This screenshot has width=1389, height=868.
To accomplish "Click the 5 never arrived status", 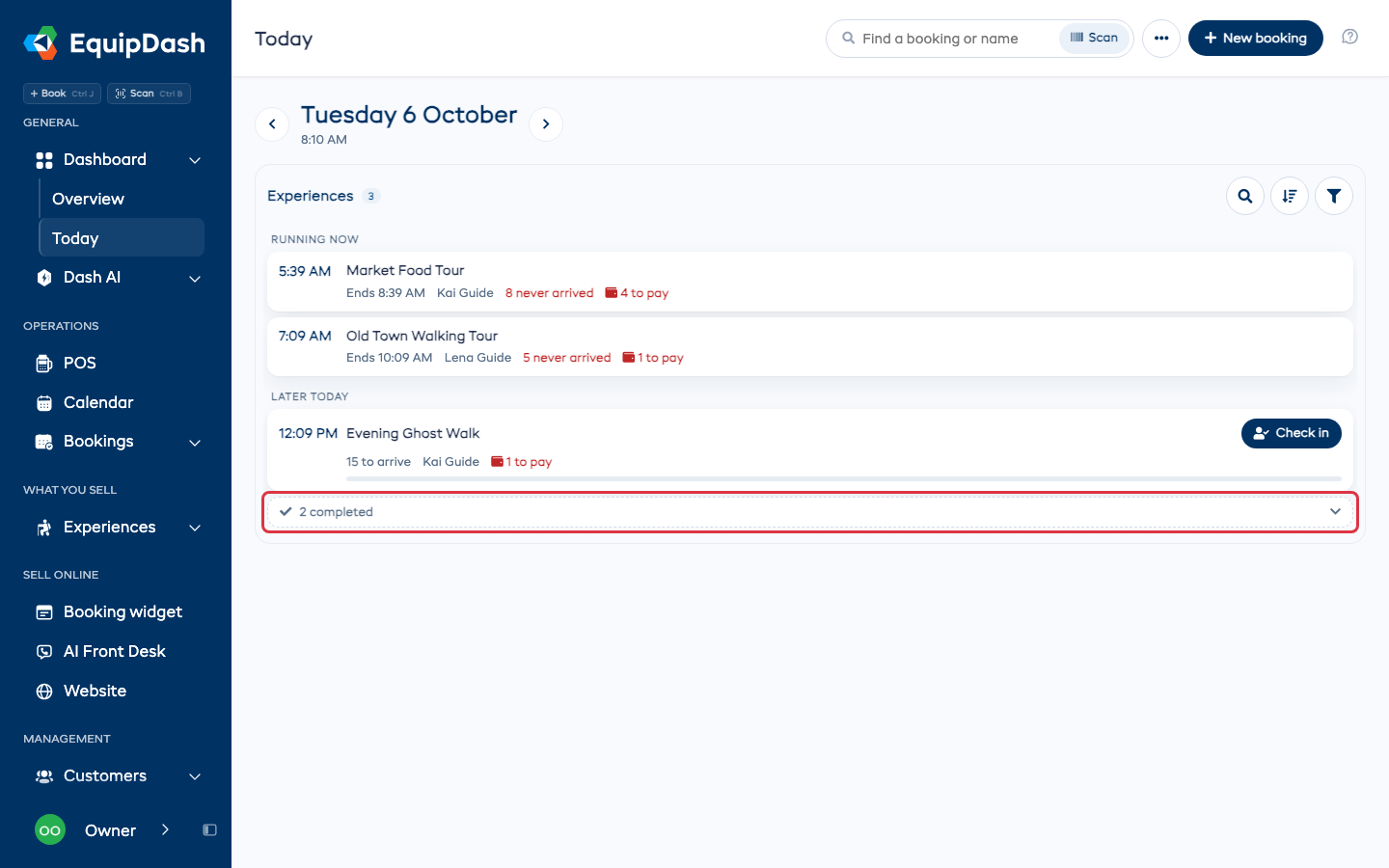I will [567, 358].
